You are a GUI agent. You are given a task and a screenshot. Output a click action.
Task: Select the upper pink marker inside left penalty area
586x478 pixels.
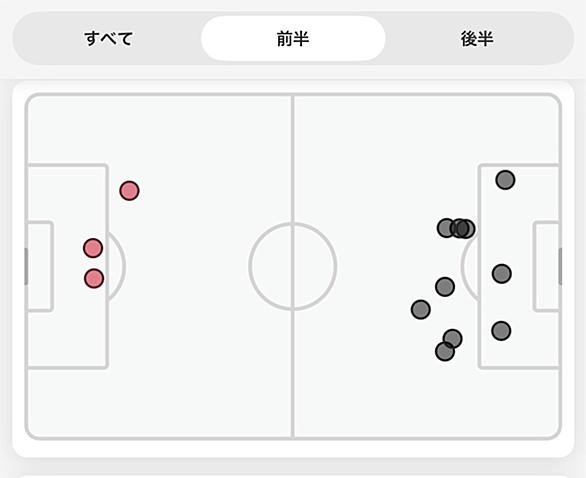(93, 248)
